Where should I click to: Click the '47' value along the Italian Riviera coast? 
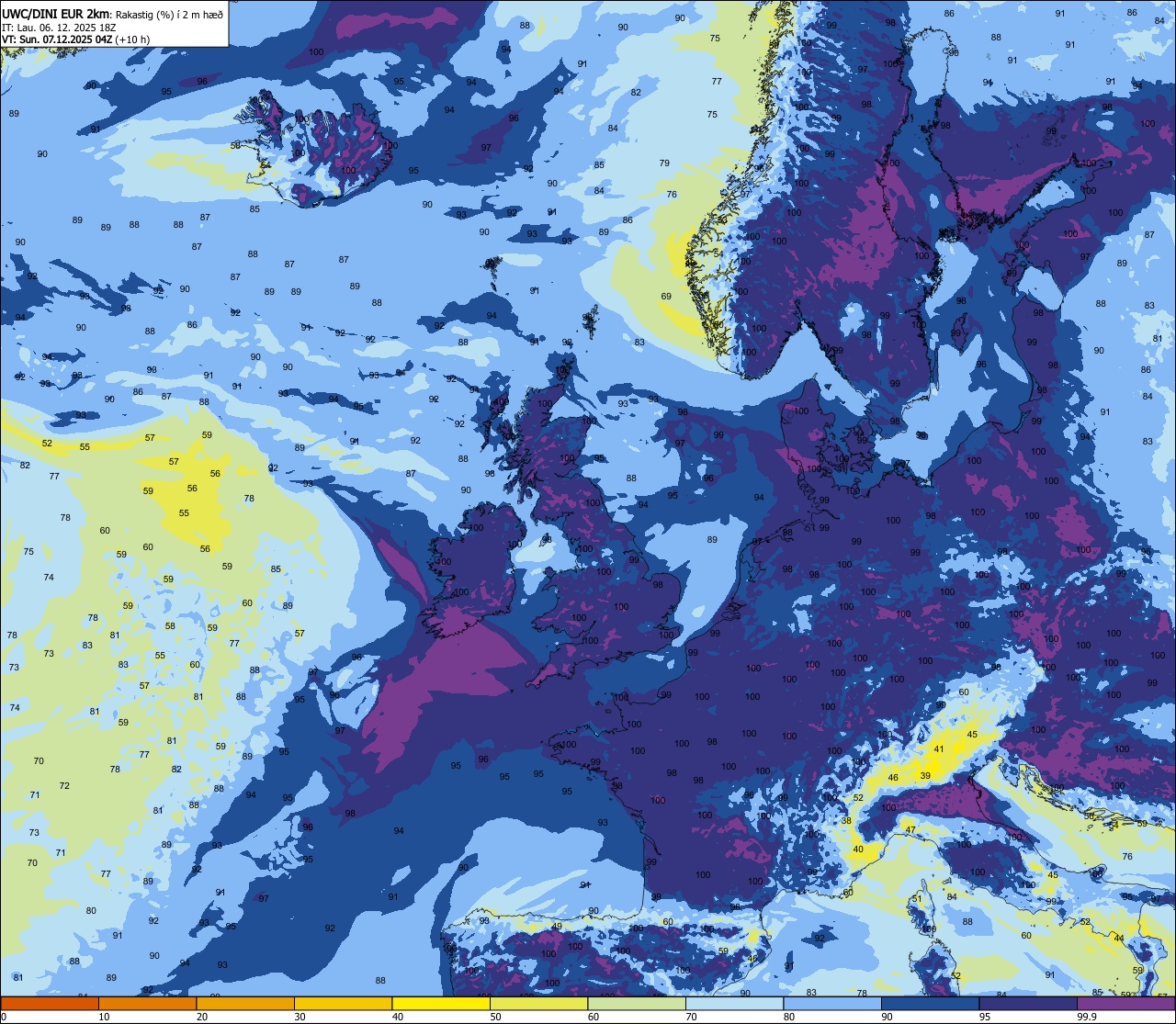tap(910, 829)
